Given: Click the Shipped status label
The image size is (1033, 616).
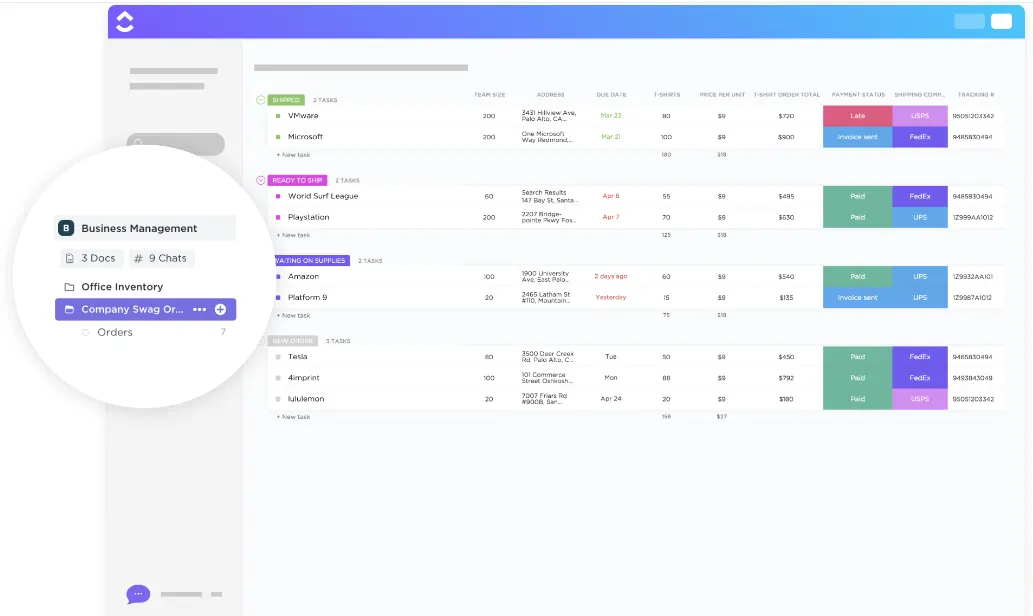Looking at the screenshot, I should [x=286, y=100].
